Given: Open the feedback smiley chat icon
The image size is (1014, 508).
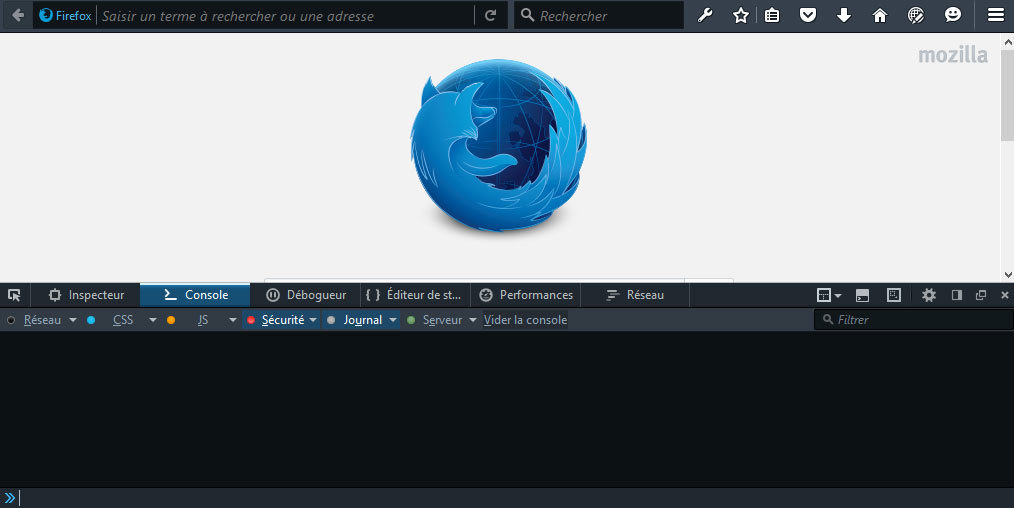Looking at the screenshot, I should coord(953,16).
